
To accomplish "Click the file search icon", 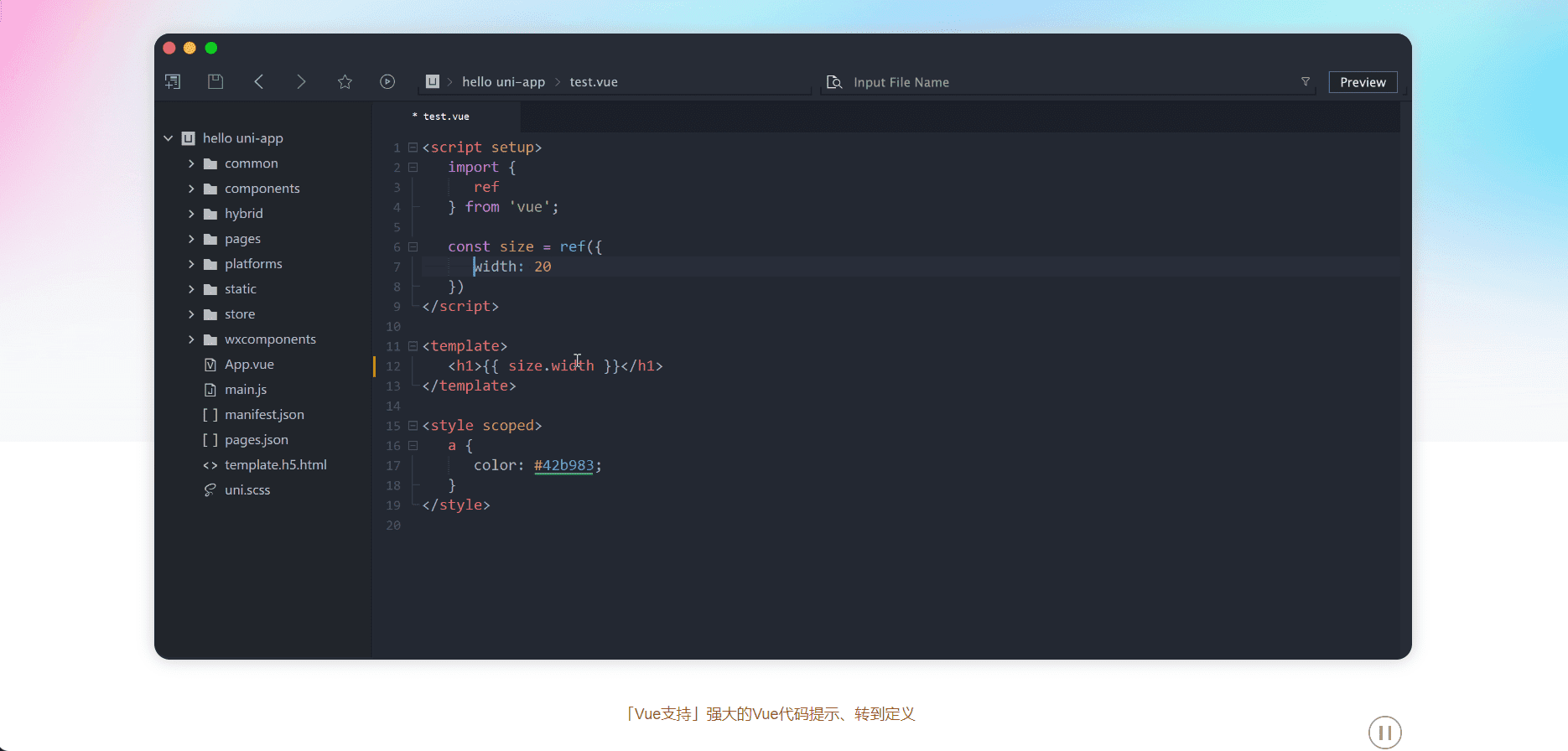I will (834, 82).
